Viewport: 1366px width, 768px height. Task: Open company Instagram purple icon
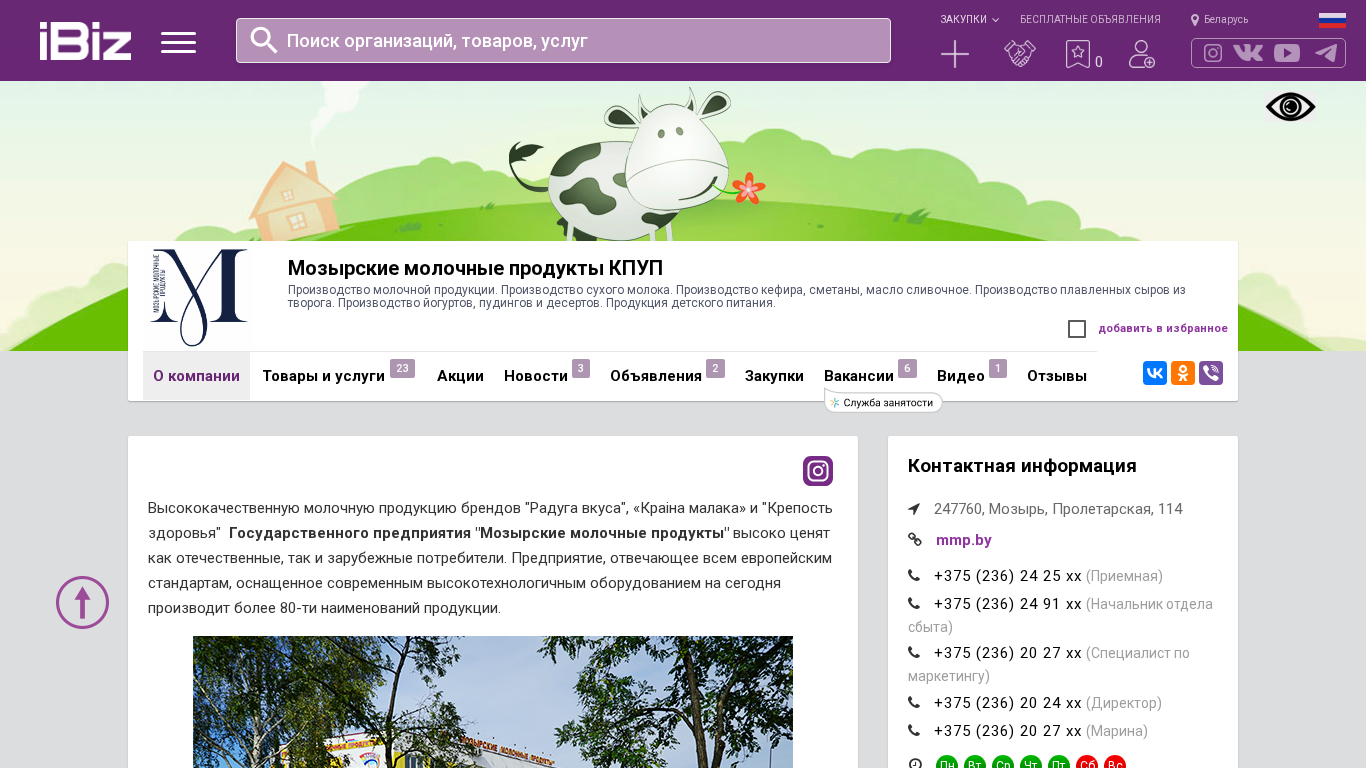[818, 471]
